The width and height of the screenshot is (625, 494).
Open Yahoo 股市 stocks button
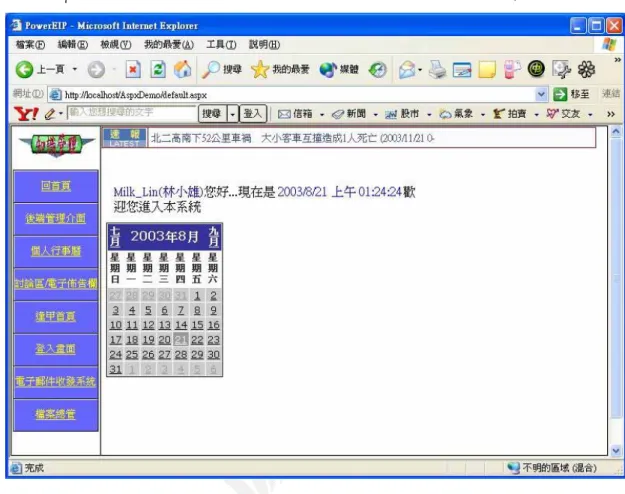pos(402,114)
